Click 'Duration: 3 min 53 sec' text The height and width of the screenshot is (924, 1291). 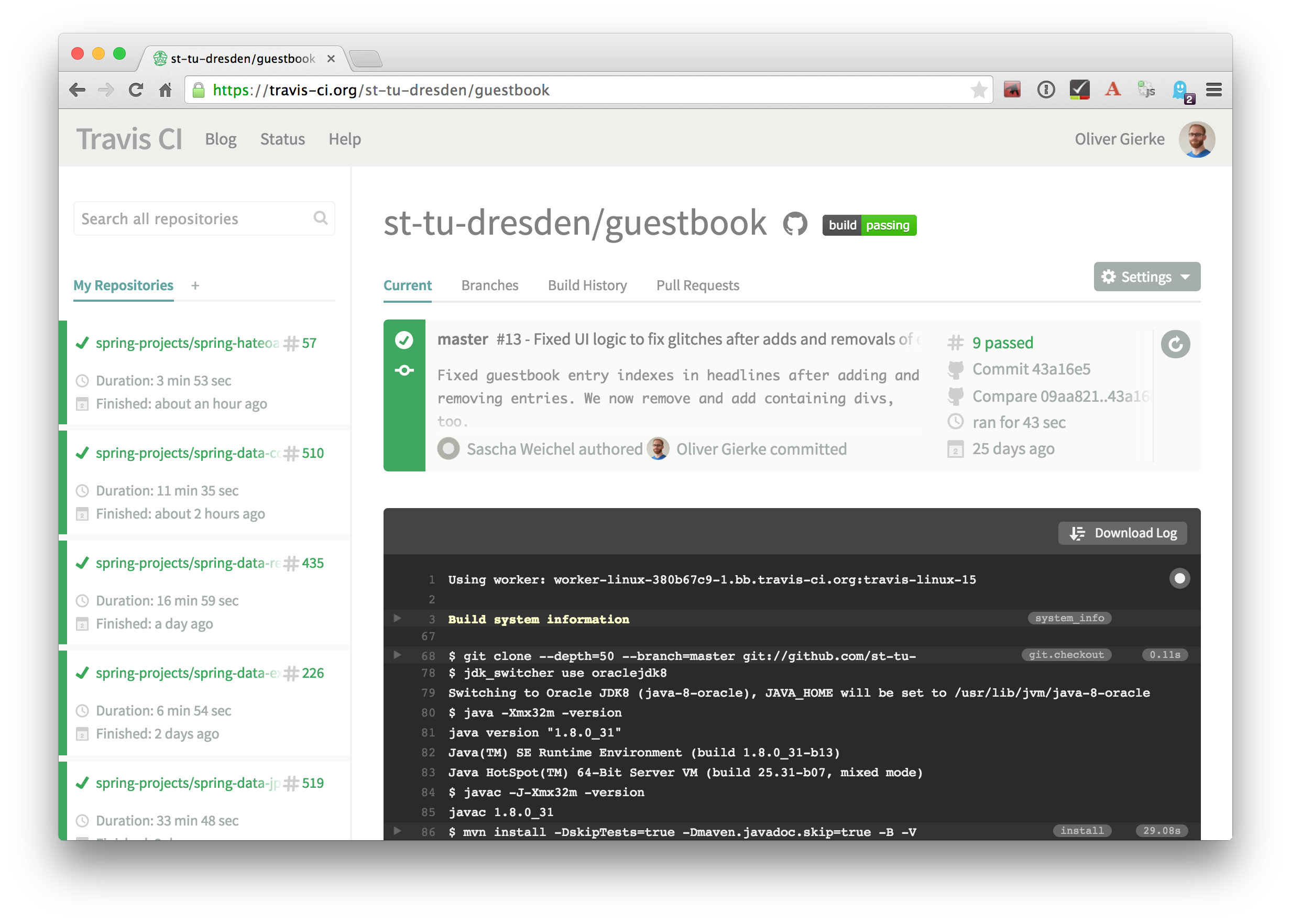(x=163, y=381)
